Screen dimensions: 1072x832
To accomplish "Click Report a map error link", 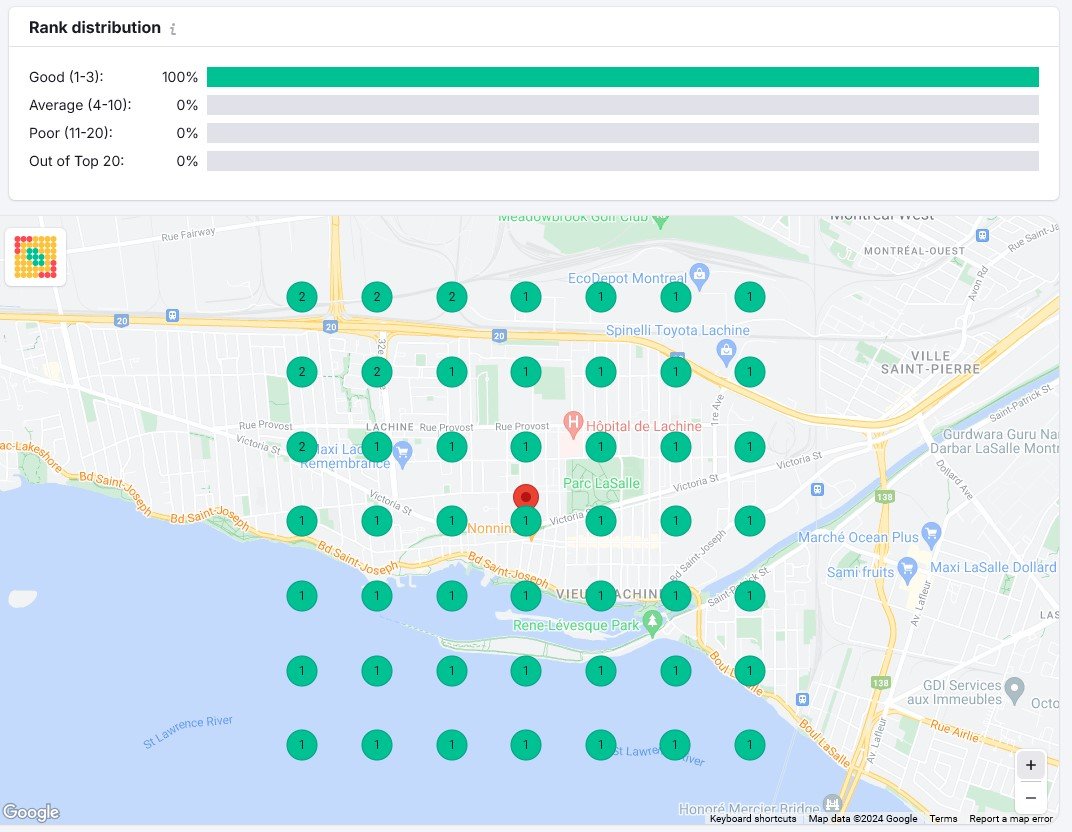I will coord(1010,818).
